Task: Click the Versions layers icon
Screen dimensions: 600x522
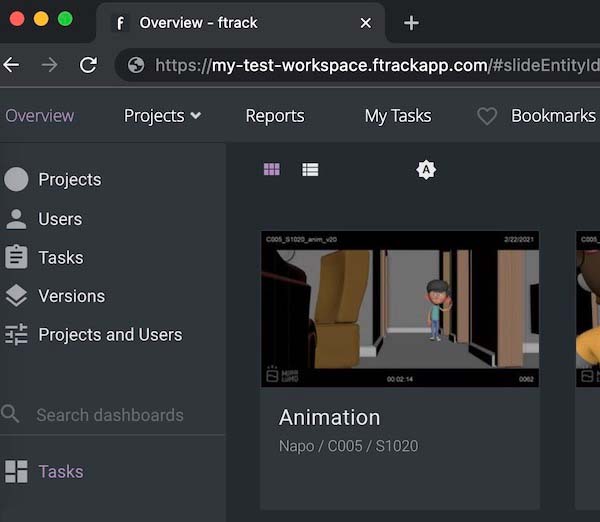Action: coord(16,296)
